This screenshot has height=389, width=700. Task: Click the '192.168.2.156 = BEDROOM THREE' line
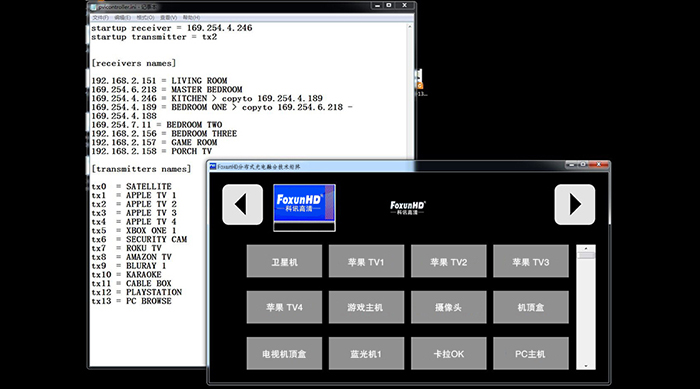(164, 134)
